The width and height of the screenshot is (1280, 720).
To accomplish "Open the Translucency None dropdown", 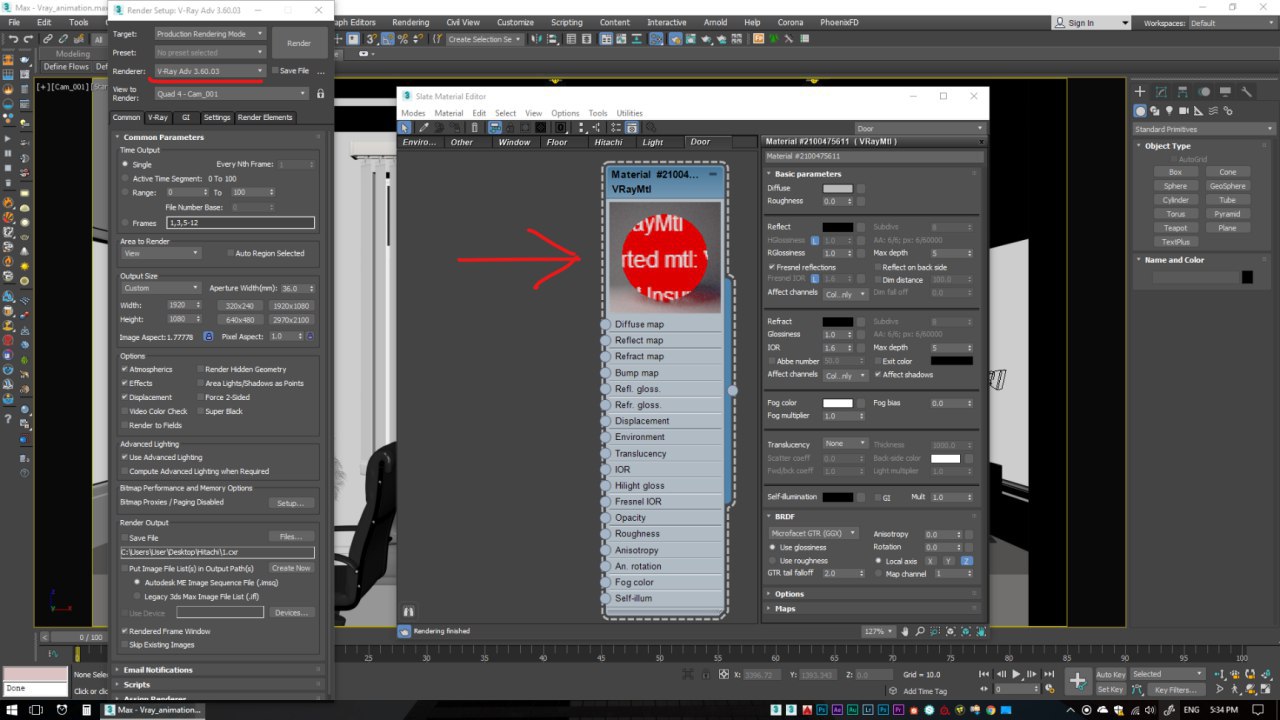I will coord(845,444).
